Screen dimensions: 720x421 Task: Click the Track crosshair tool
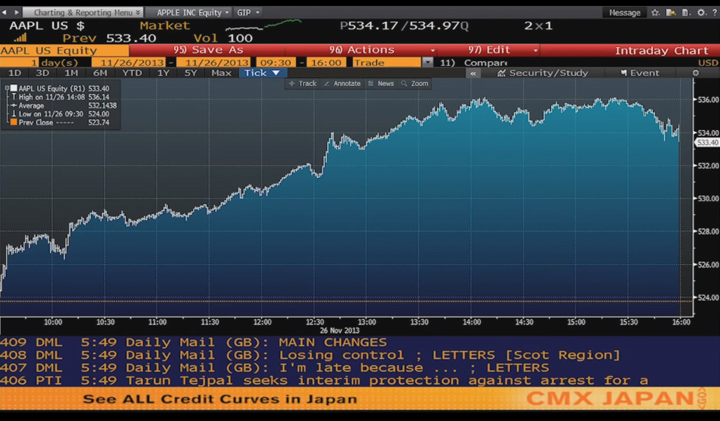[x=302, y=84]
